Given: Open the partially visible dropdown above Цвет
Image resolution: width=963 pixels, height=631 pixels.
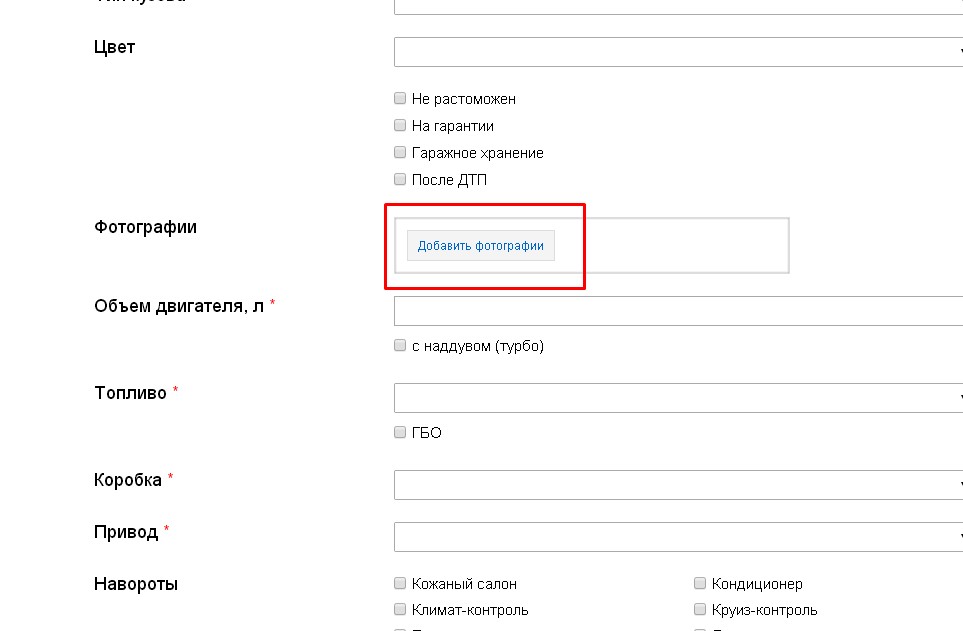Looking at the screenshot, I should (x=678, y=6).
